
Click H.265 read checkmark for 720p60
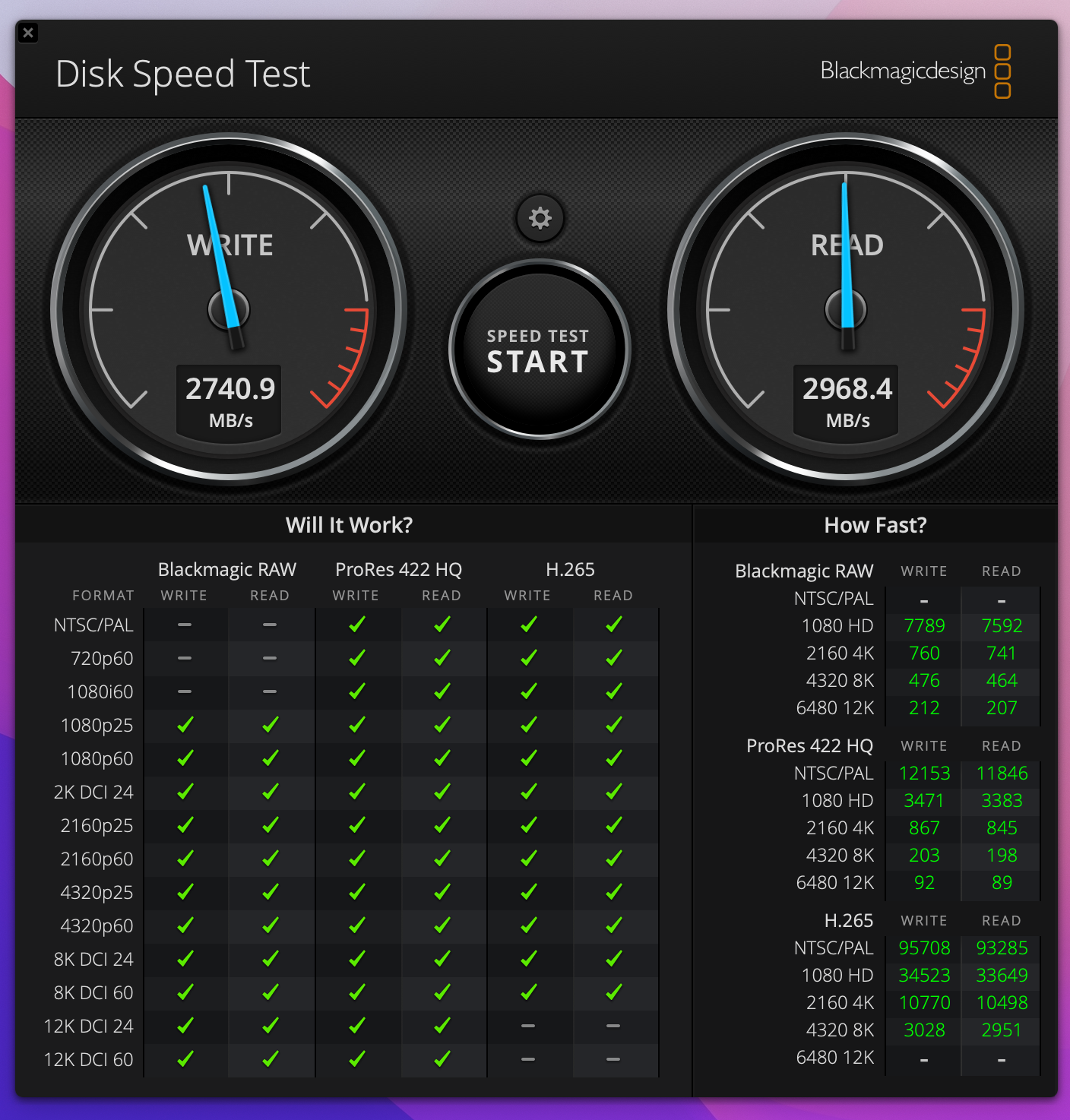click(614, 658)
